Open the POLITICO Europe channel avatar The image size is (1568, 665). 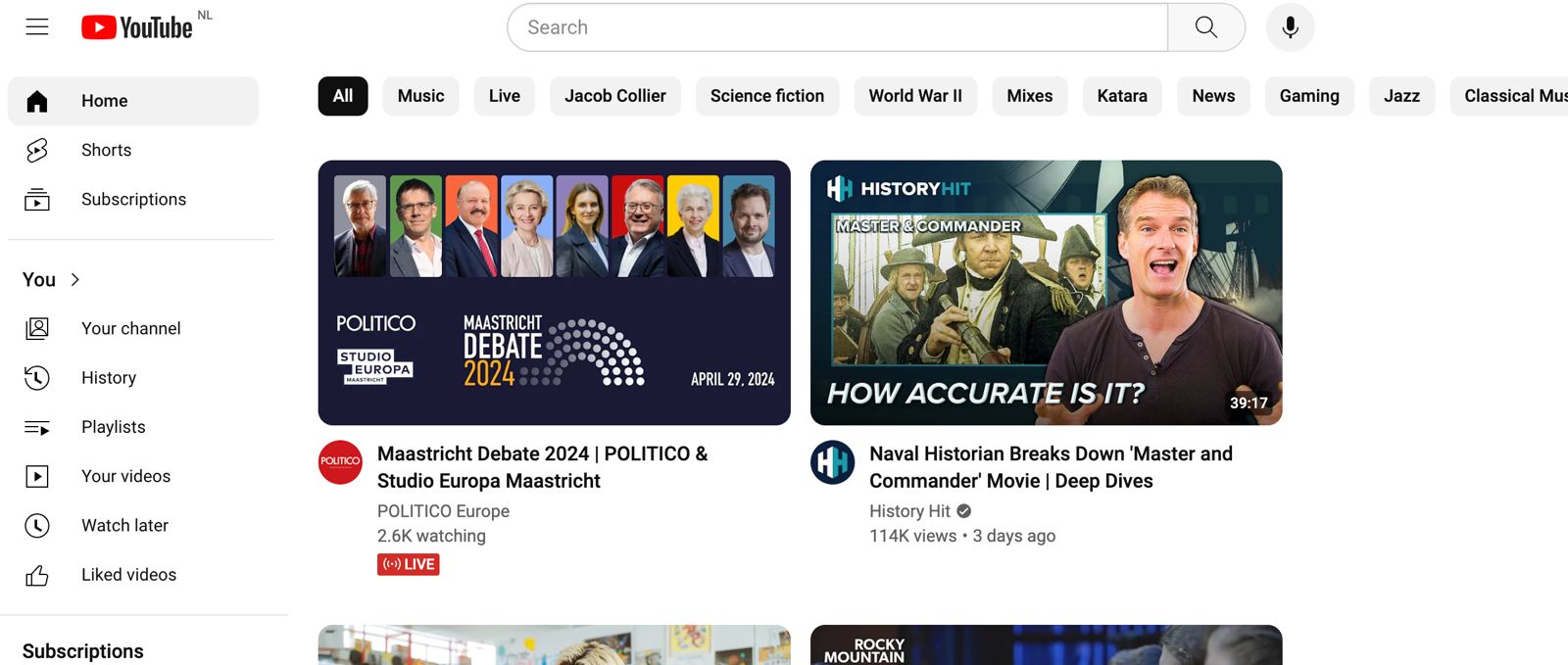(x=340, y=462)
